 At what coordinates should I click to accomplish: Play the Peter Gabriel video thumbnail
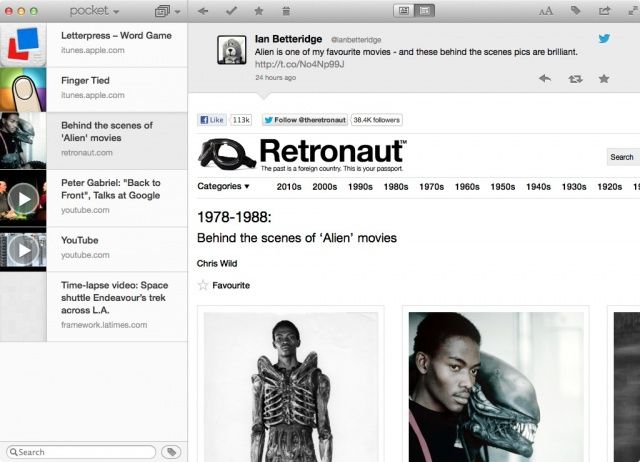pos(23,198)
